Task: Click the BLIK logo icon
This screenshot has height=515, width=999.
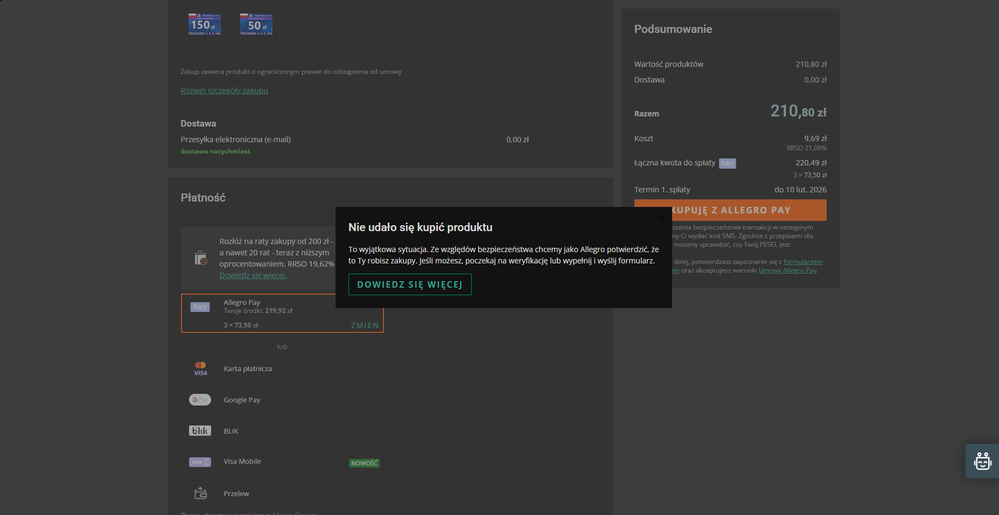Action: tap(200, 431)
